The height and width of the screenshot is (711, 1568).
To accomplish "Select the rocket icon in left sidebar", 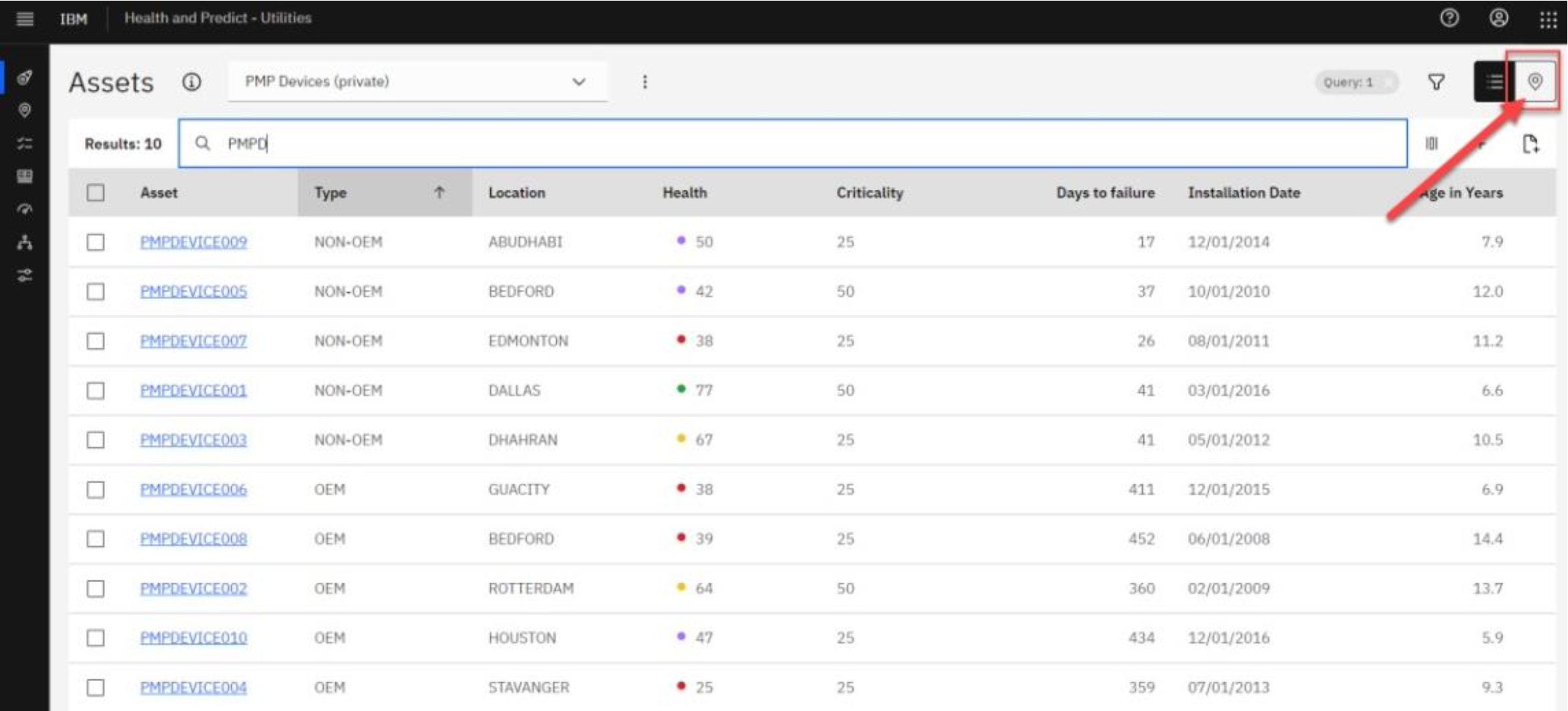I will pos(25,77).
